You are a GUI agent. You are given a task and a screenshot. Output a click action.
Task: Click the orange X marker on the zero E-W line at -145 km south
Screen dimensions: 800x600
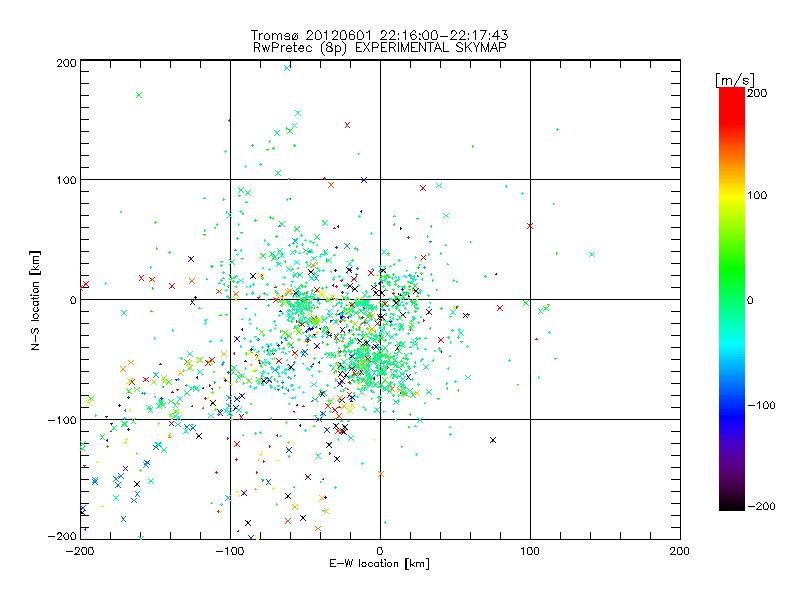point(381,474)
